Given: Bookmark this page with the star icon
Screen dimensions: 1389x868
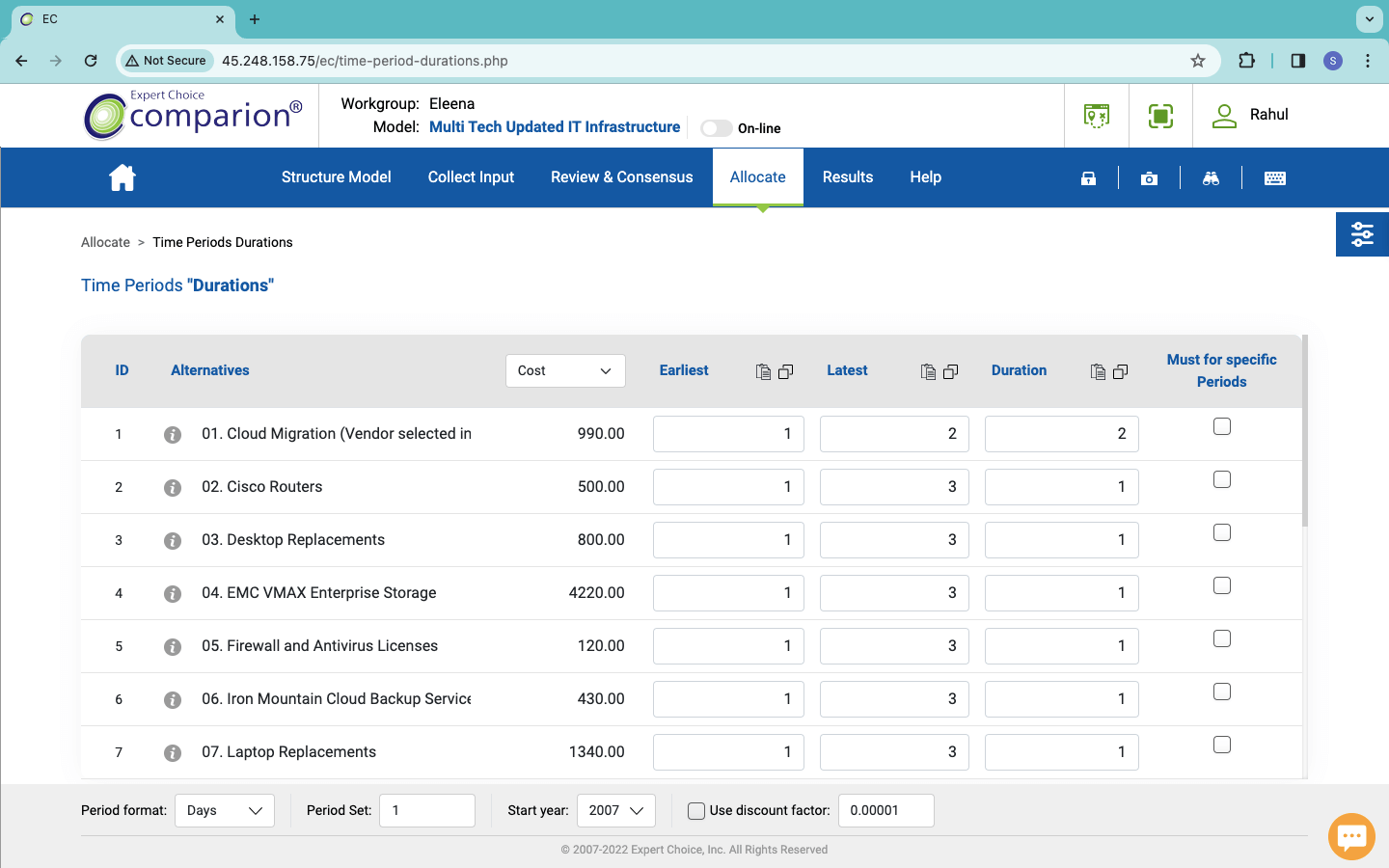Looking at the screenshot, I should [x=1198, y=61].
